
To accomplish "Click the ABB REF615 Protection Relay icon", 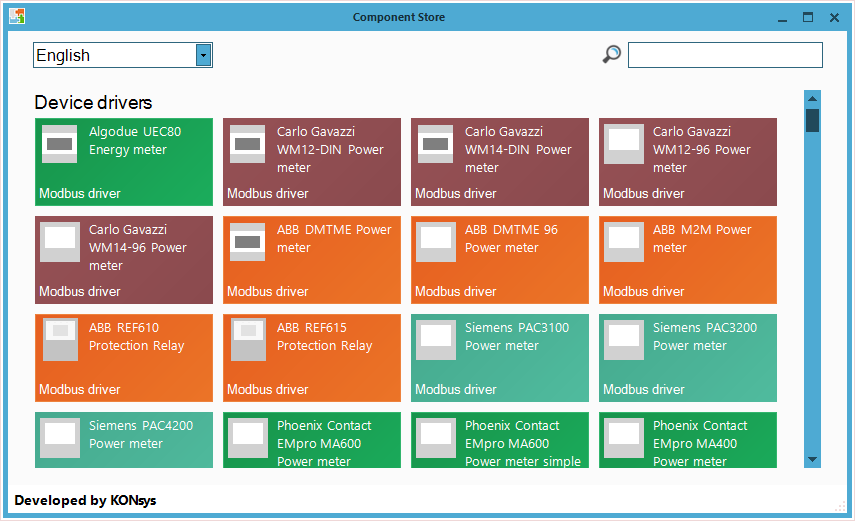I will coord(249,340).
